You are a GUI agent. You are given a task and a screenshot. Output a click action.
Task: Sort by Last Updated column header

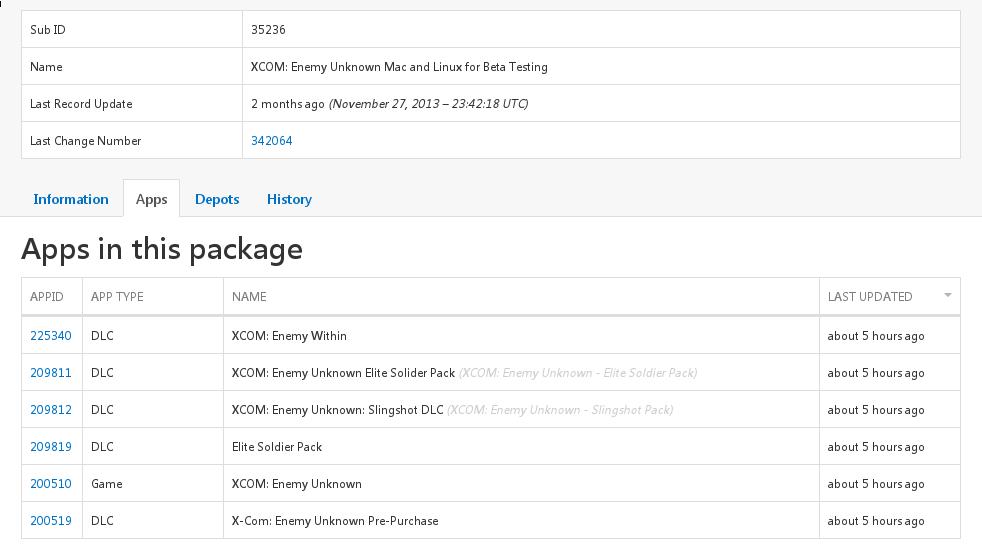click(x=870, y=296)
